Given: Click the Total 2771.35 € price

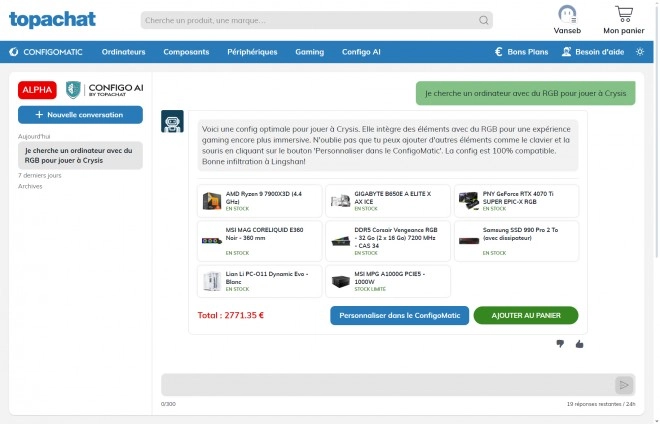Looking at the screenshot, I should pos(231,315).
